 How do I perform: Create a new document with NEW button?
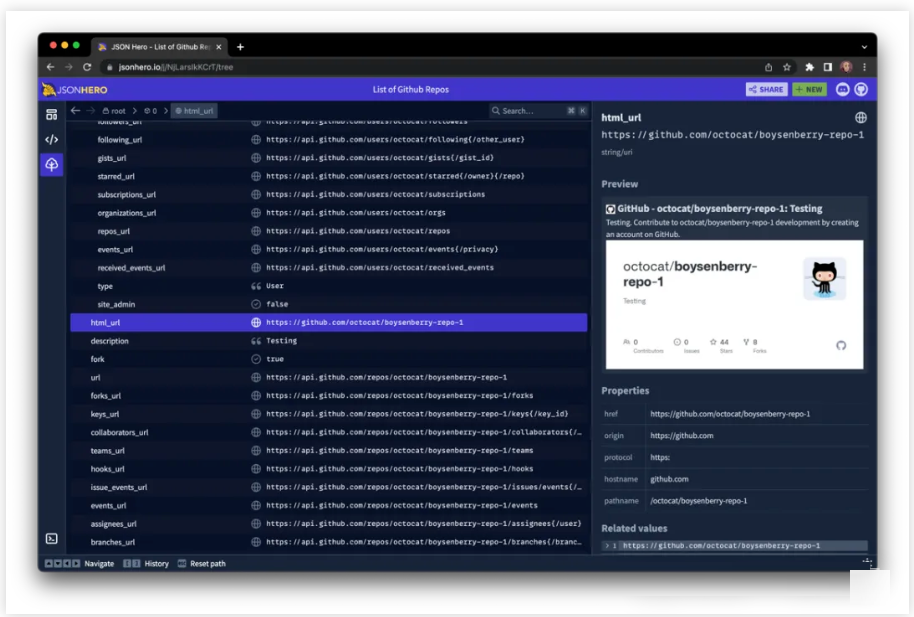809,89
